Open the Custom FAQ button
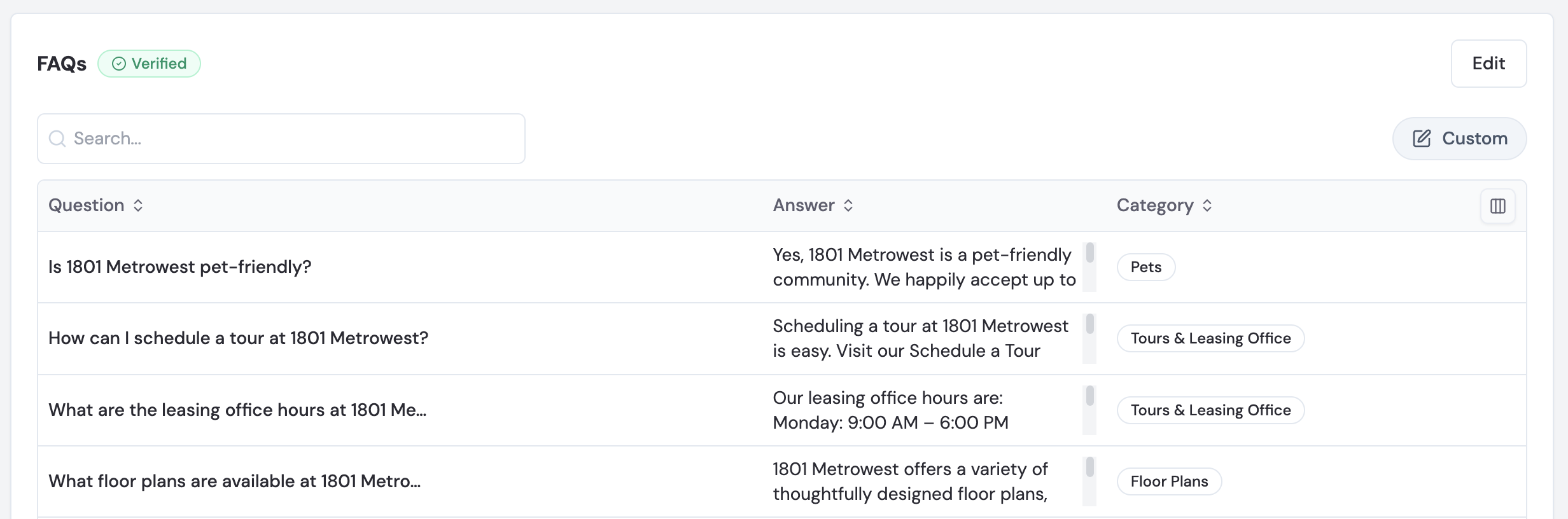 click(1459, 139)
